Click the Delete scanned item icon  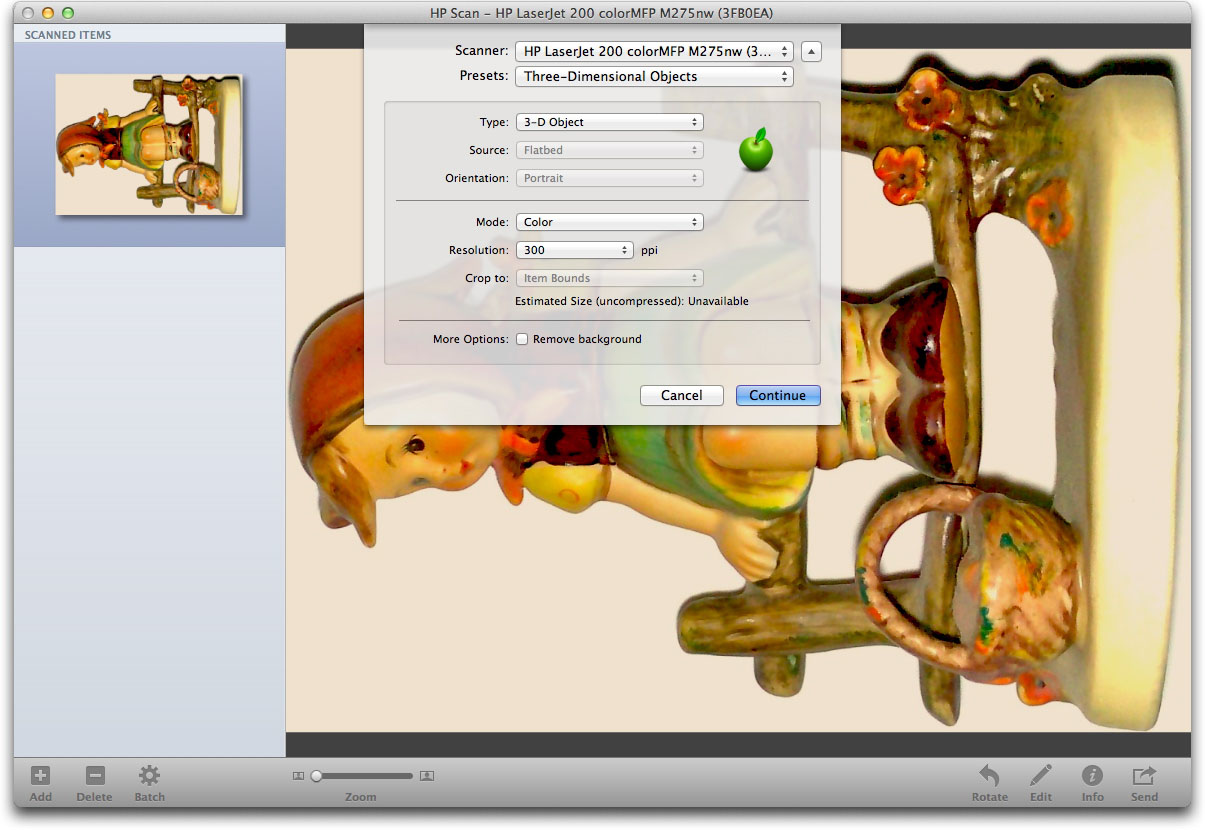95,776
